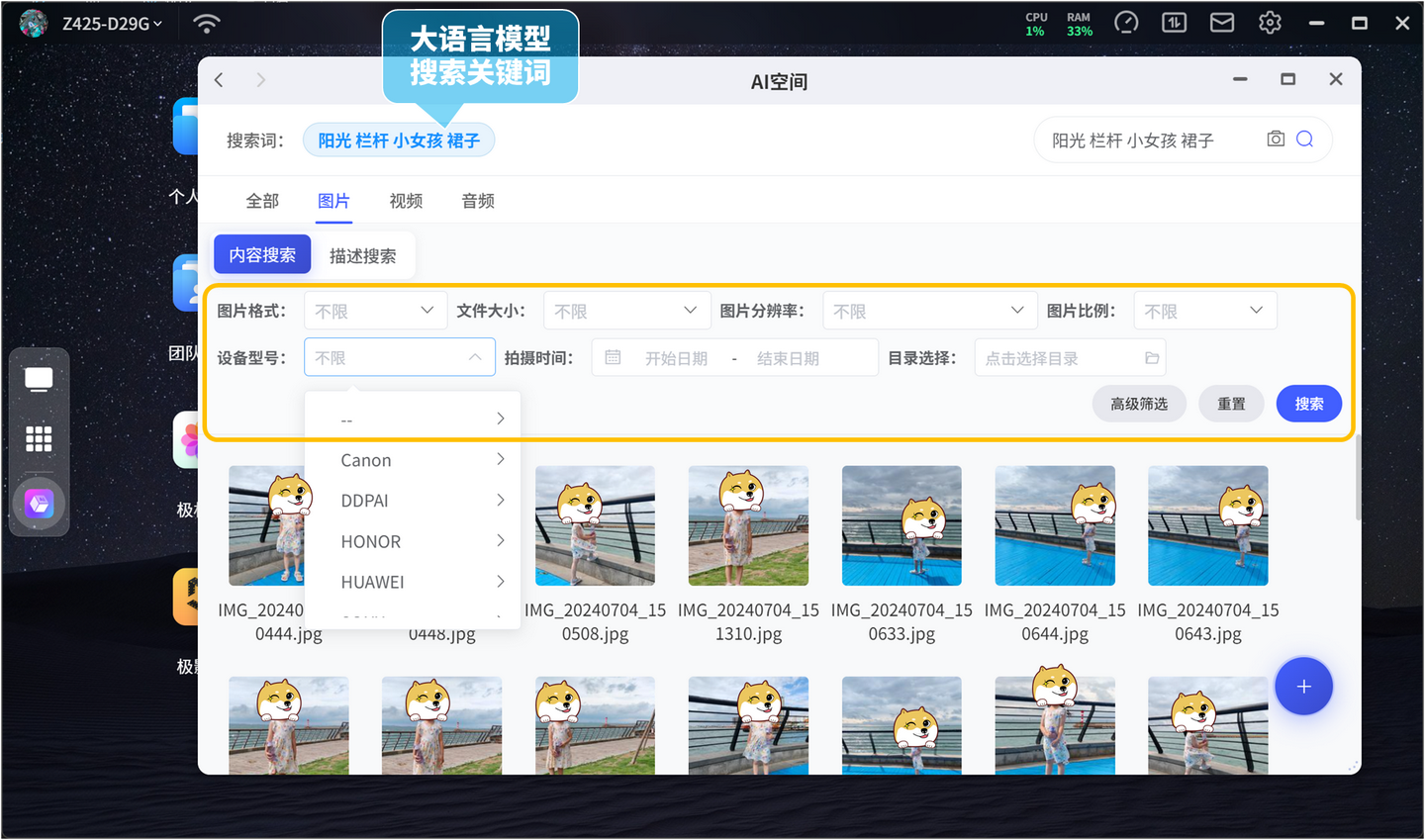This screenshot has height=840, width=1425.
Task: Go back with the left arrow
Action: click(220, 80)
